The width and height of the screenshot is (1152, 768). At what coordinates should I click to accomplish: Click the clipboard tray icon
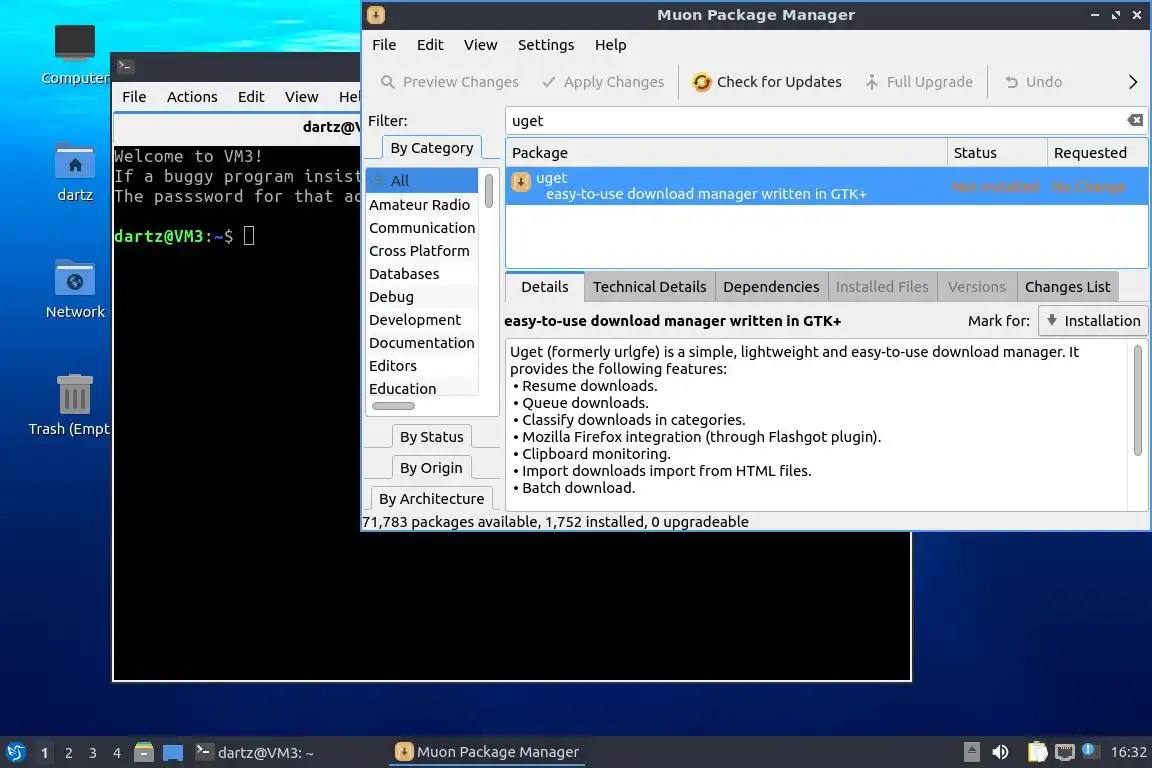pyautogui.click(x=1037, y=752)
